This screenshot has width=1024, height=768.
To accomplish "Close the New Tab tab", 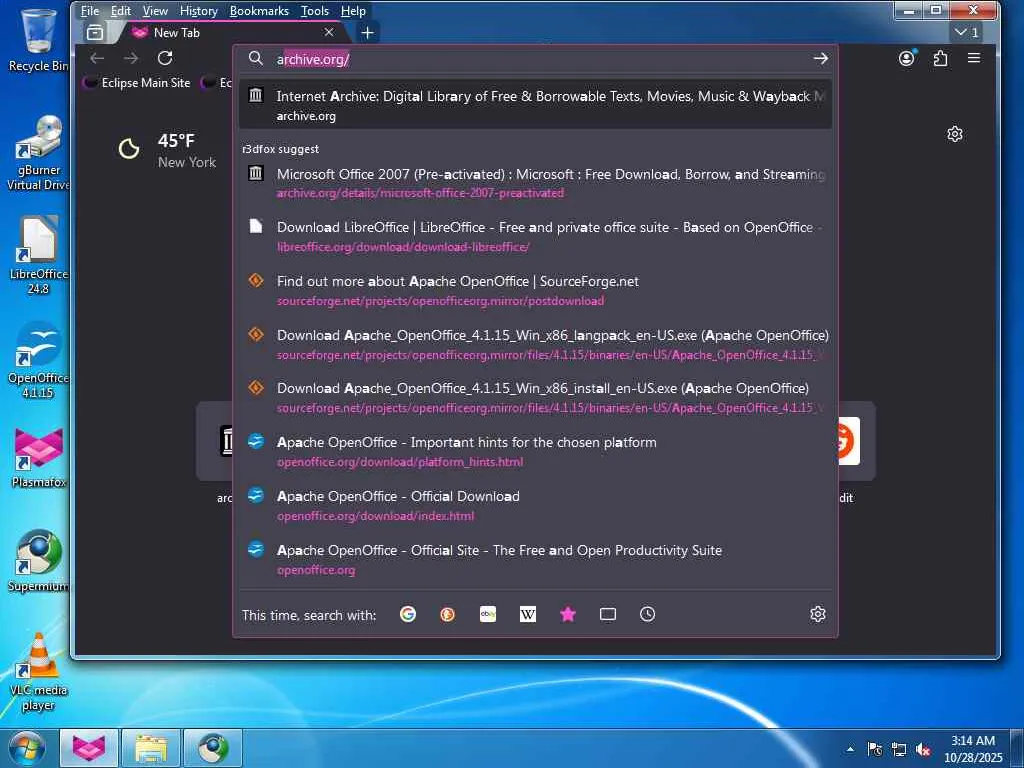I will pos(329,32).
